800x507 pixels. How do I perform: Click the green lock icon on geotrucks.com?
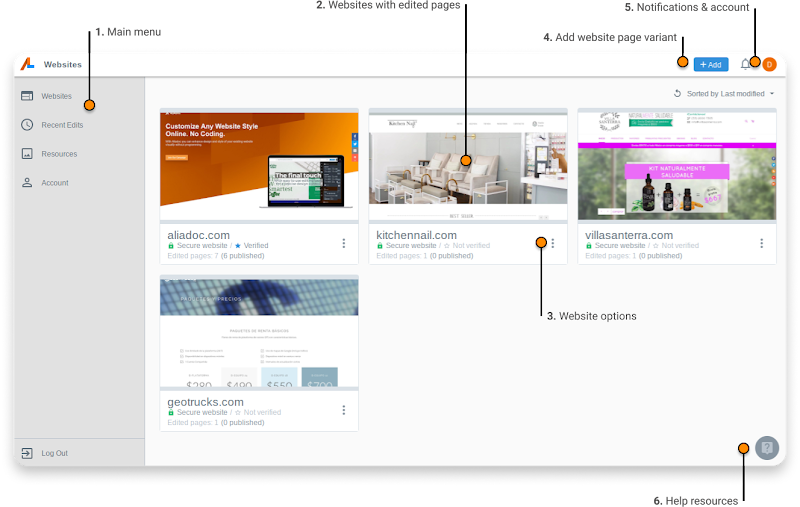(171, 413)
